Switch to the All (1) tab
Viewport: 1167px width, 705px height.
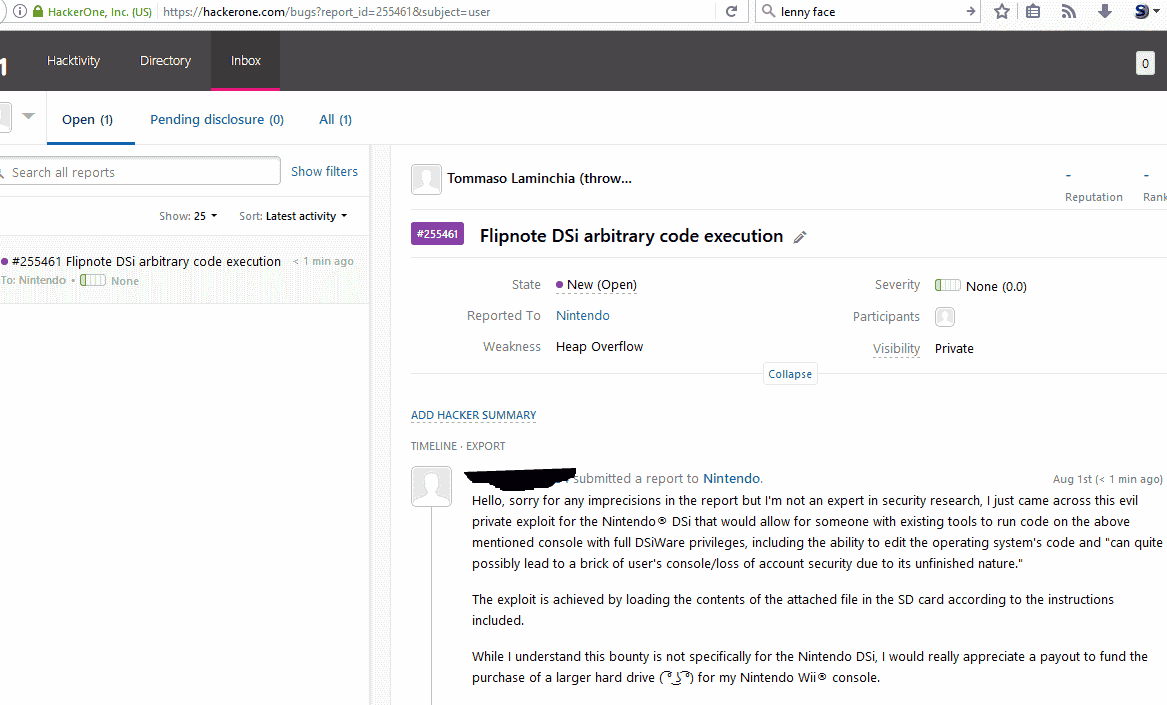(336, 120)
